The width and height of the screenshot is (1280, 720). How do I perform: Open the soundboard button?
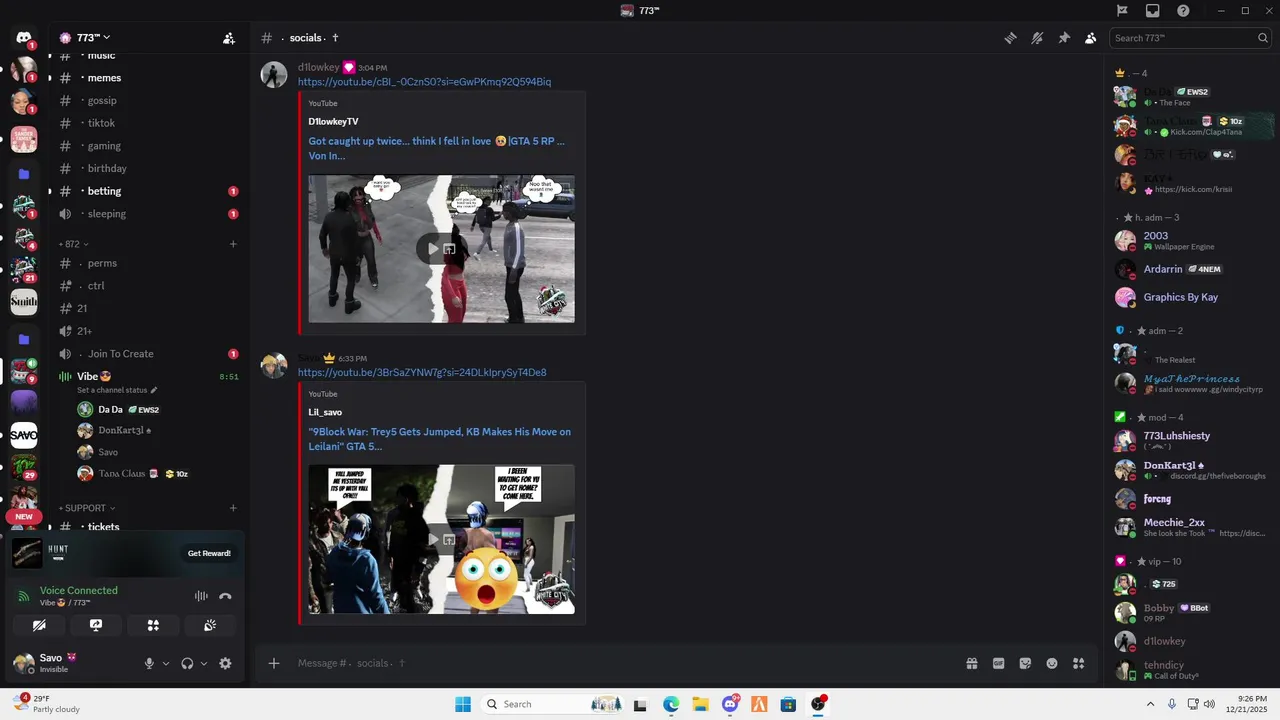pyautogui.click(x=210, y=625)
